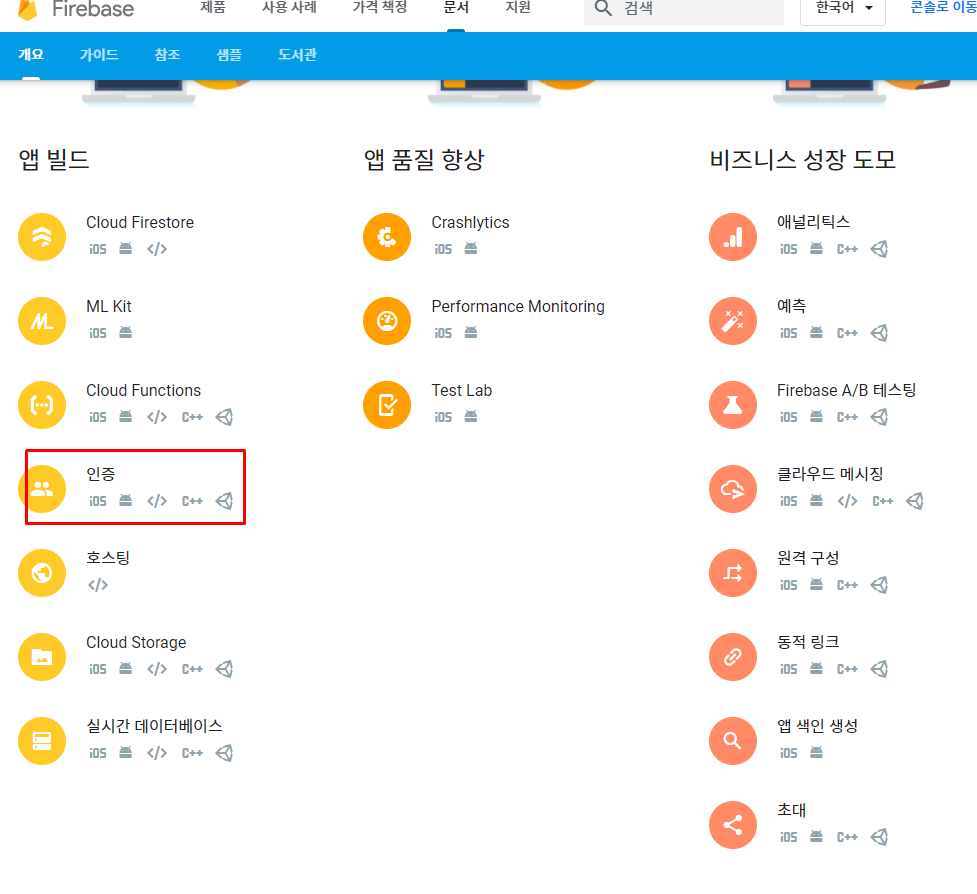Focus the 검색 search field

point(684,9)
